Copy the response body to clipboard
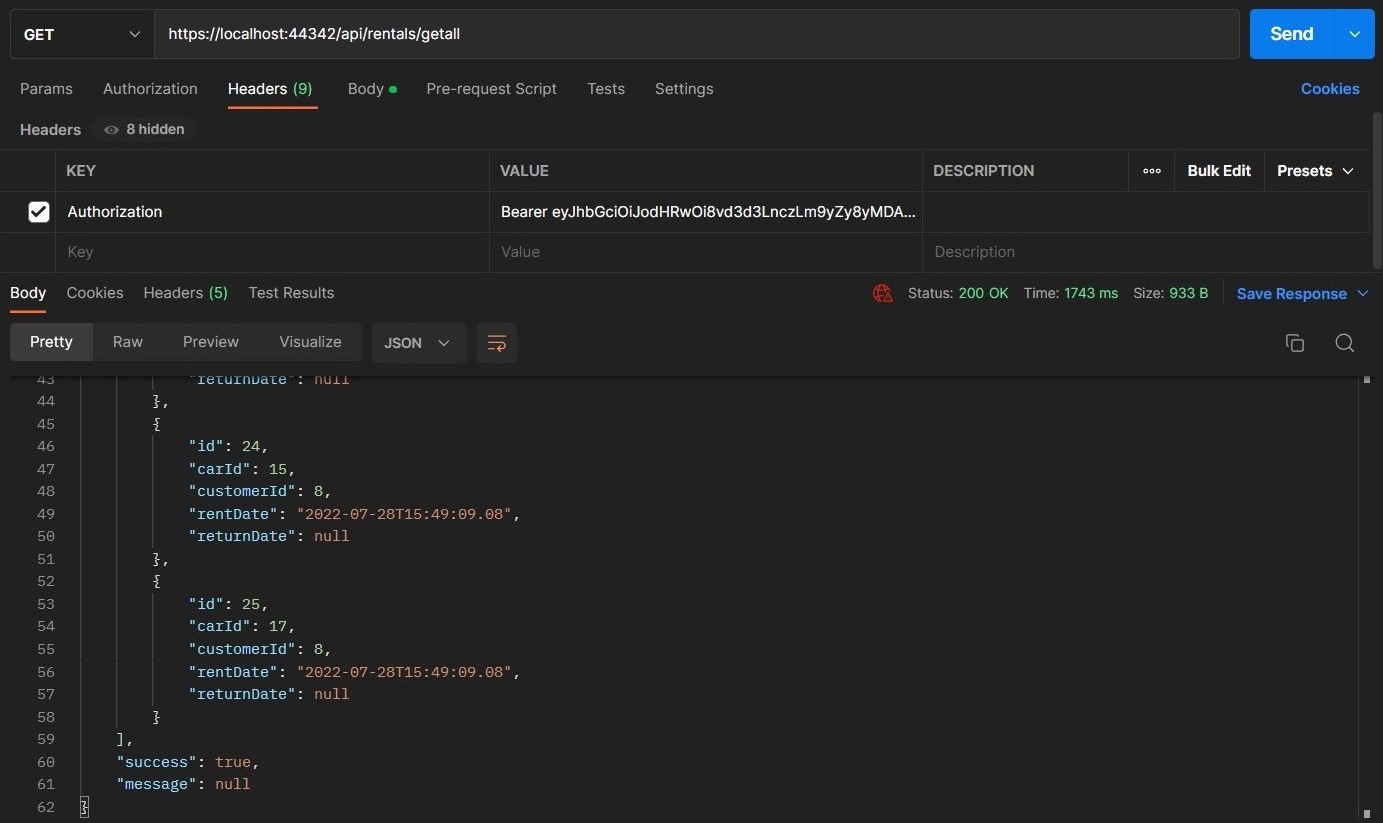 (1294, 342)
